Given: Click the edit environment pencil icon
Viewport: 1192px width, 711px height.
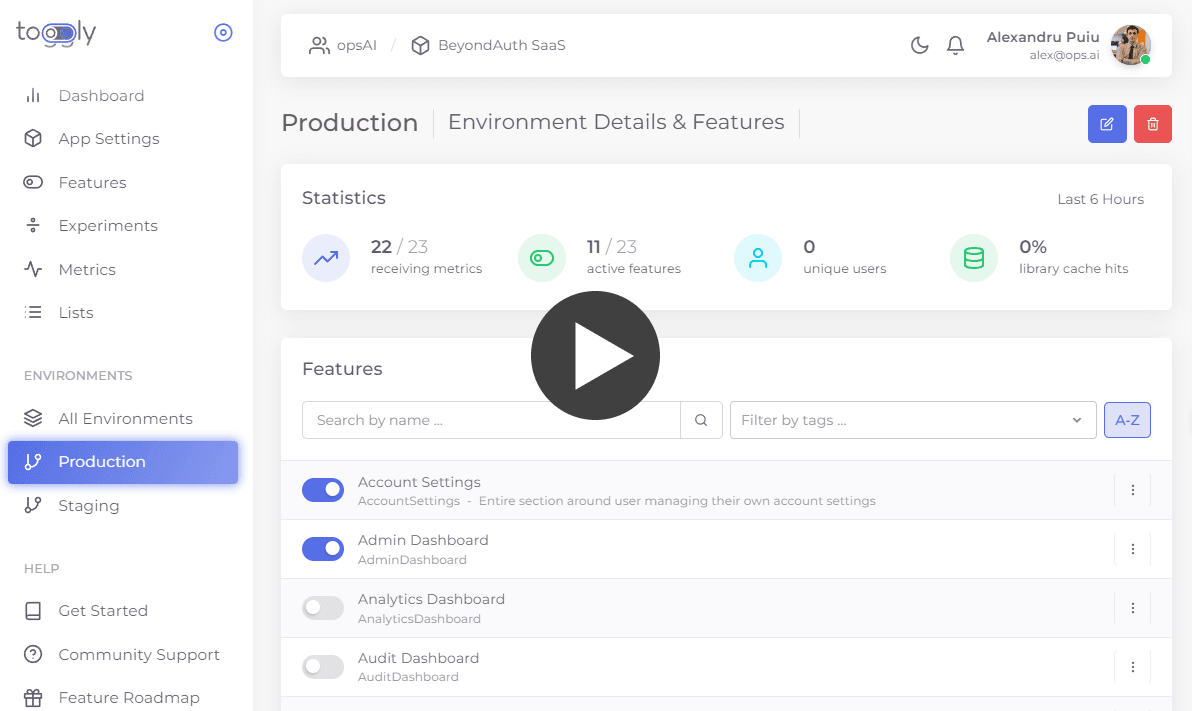Looking at the screenshot, I should coord(1107,124).
